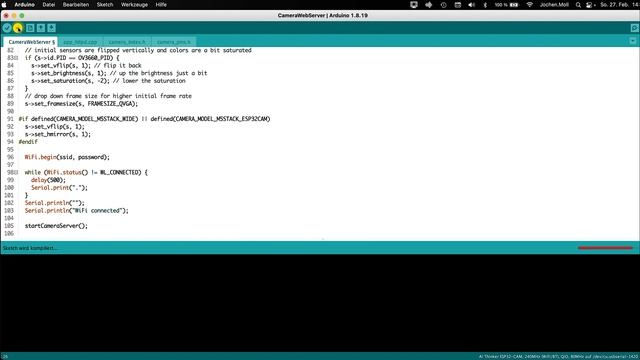Click the #endif directive on line 94

click(x=28, y=142)
